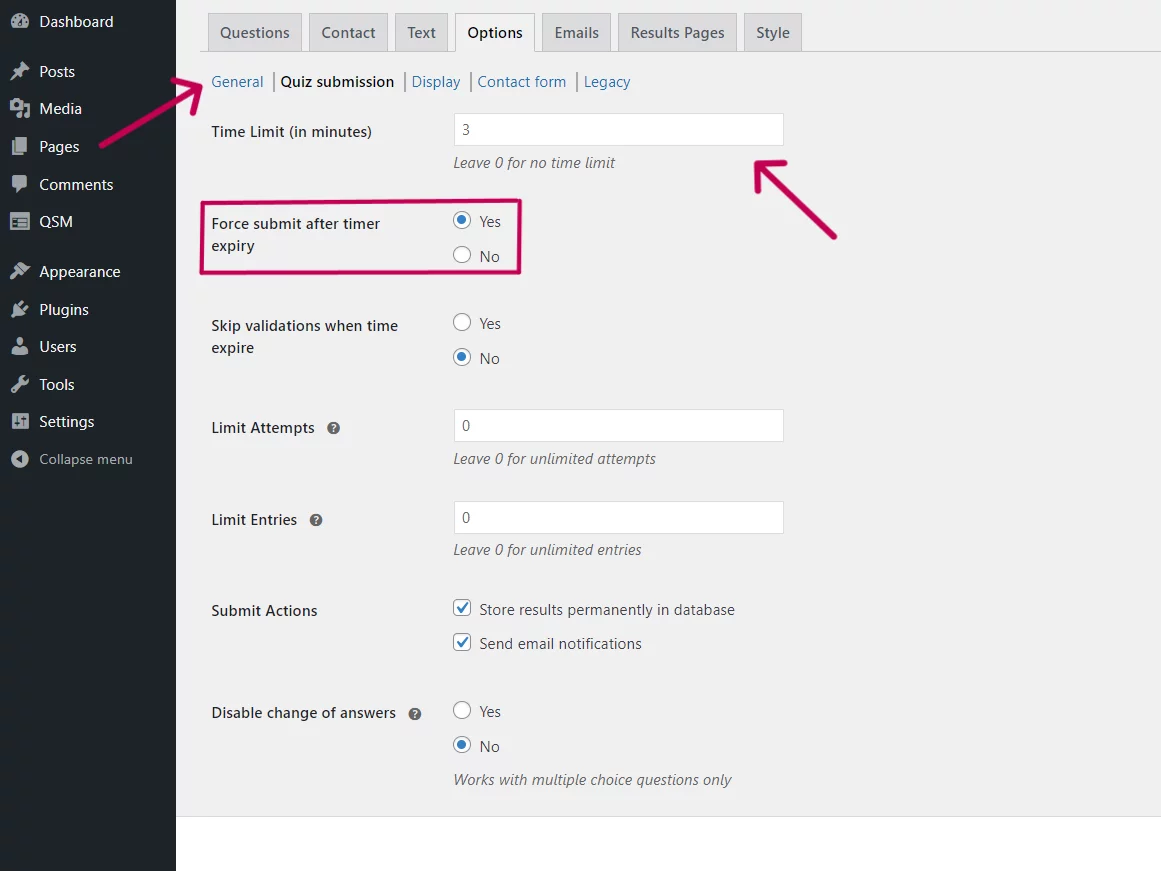
Task: Click the Posts pushpin icon
Action: (20, 71)
